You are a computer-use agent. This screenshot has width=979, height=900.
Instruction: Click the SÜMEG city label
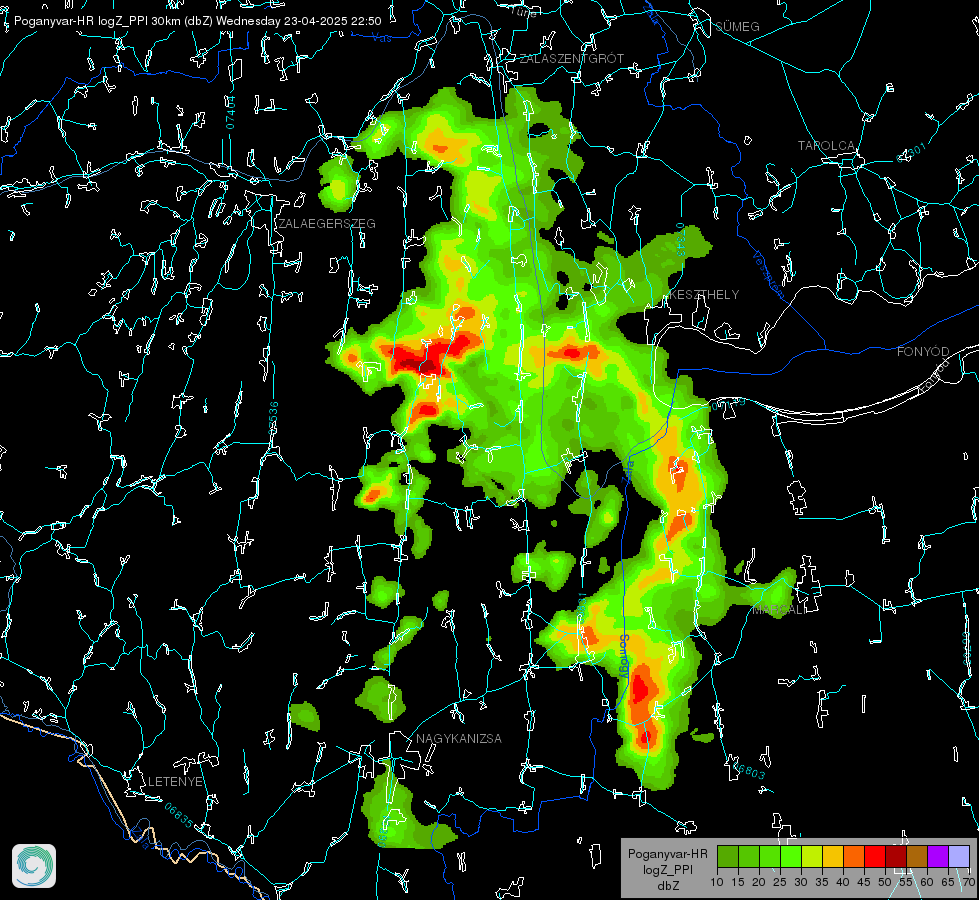pos(737,26)
